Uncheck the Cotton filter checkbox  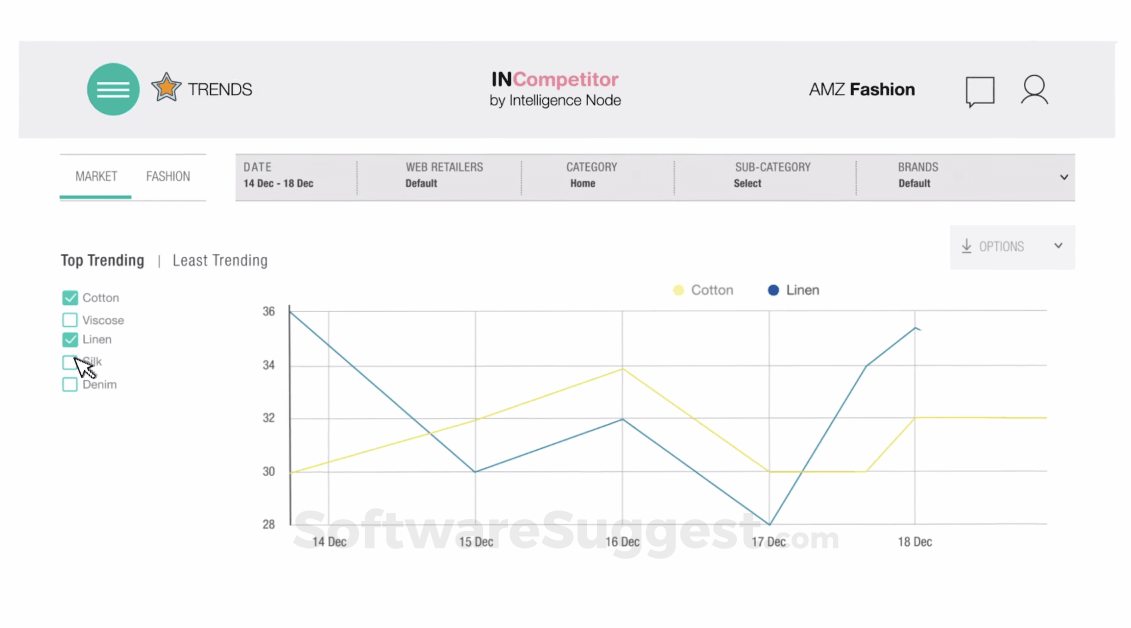click(x=69, y=297)
